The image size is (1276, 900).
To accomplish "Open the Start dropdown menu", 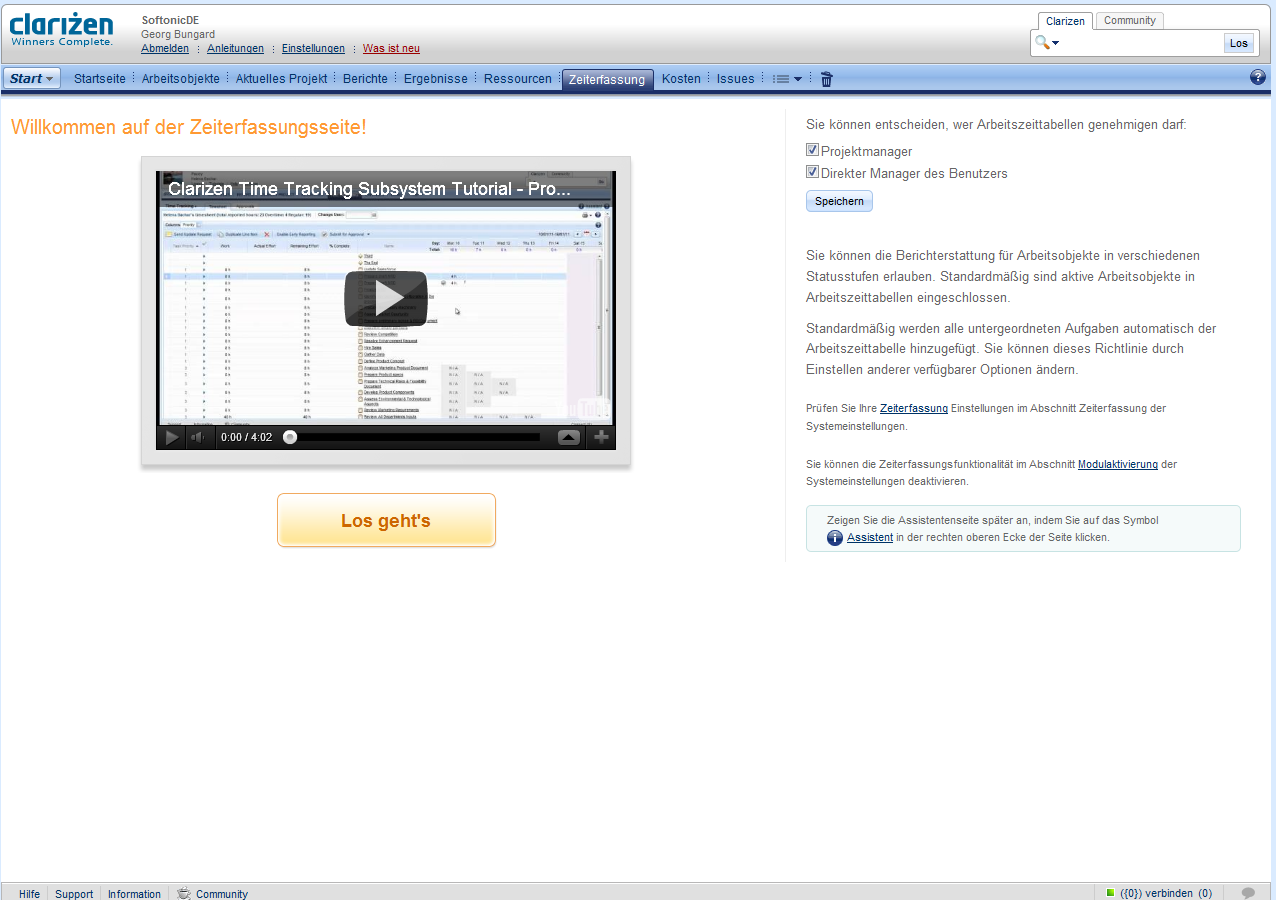I will (x=32, y=78).
